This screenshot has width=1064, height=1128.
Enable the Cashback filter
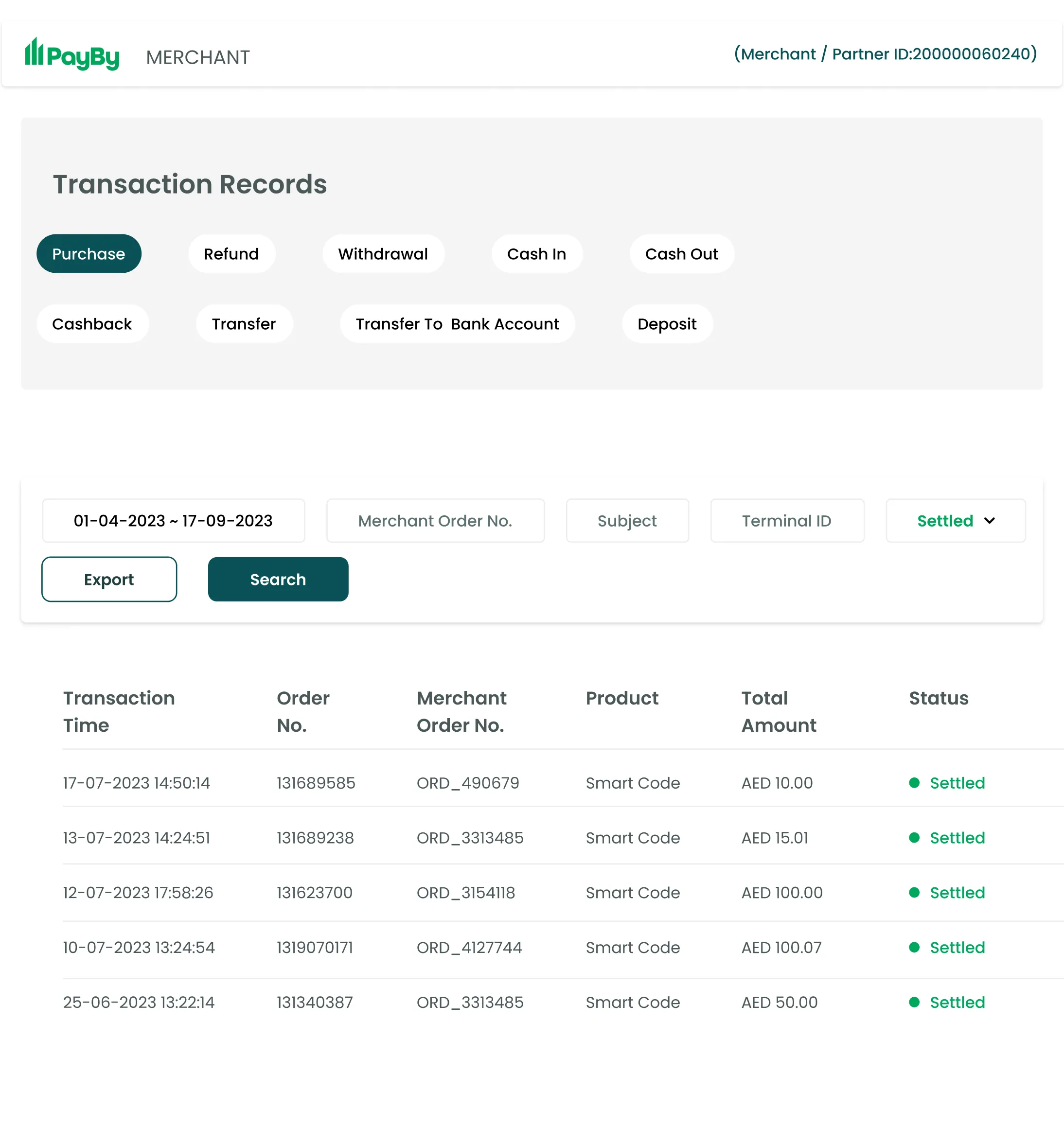(x=92, y=323)
